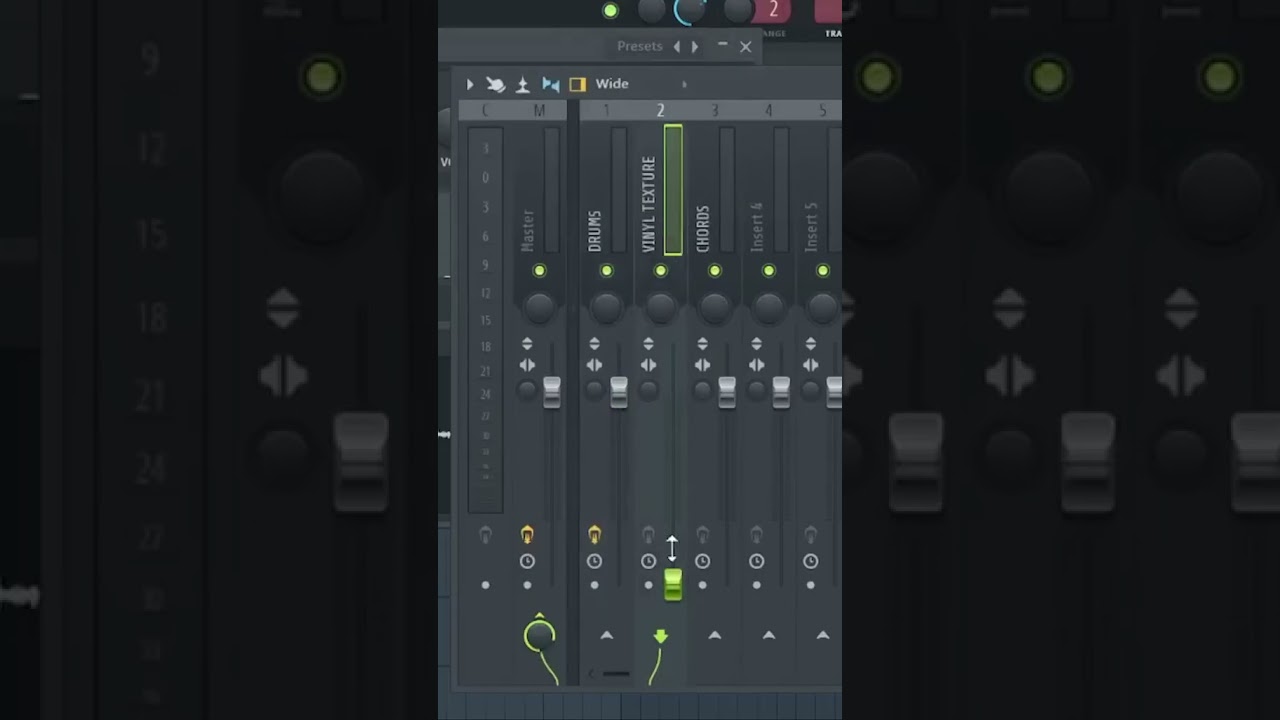Invert phase on the DRUMS track

594,344
